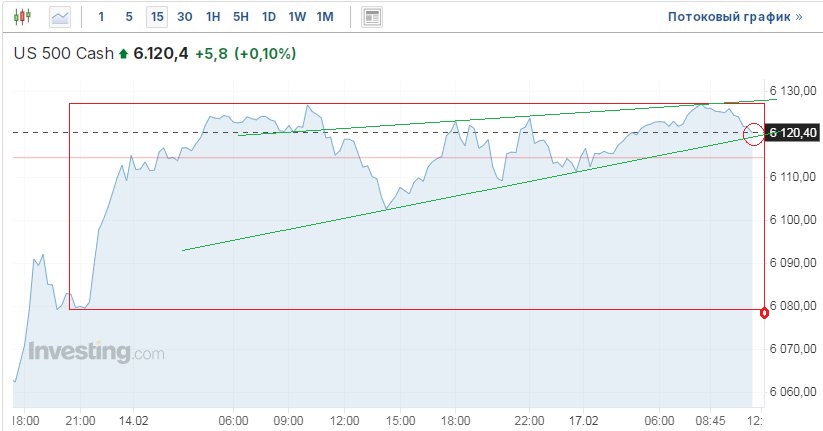
Task: Toggle the 15 minute timeframe
Action: pos(156,17)
